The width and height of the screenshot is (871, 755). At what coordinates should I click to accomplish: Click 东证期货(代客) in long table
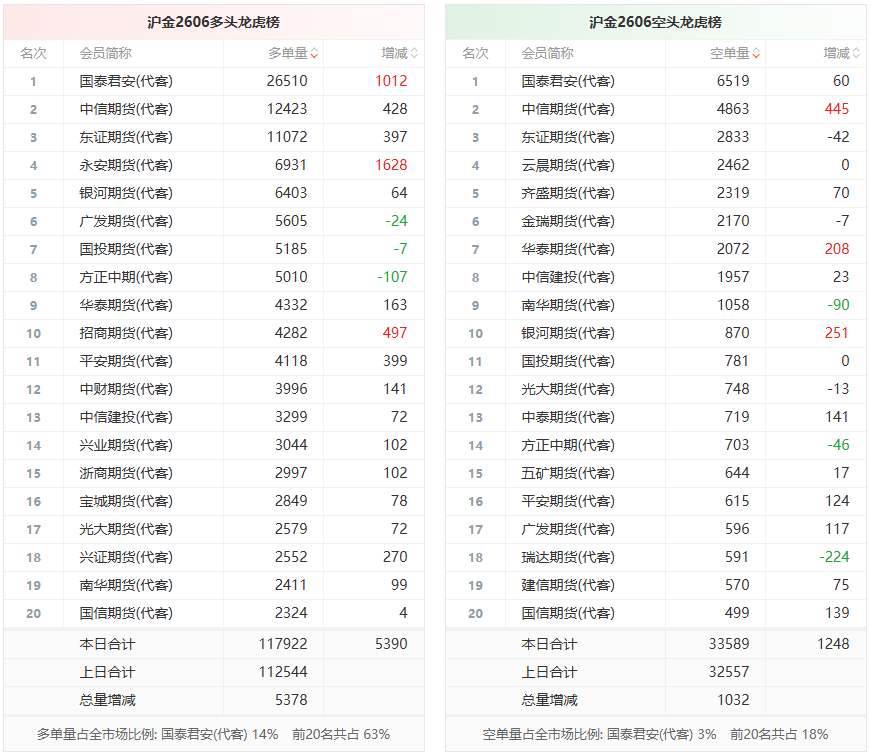coord(126,137)
